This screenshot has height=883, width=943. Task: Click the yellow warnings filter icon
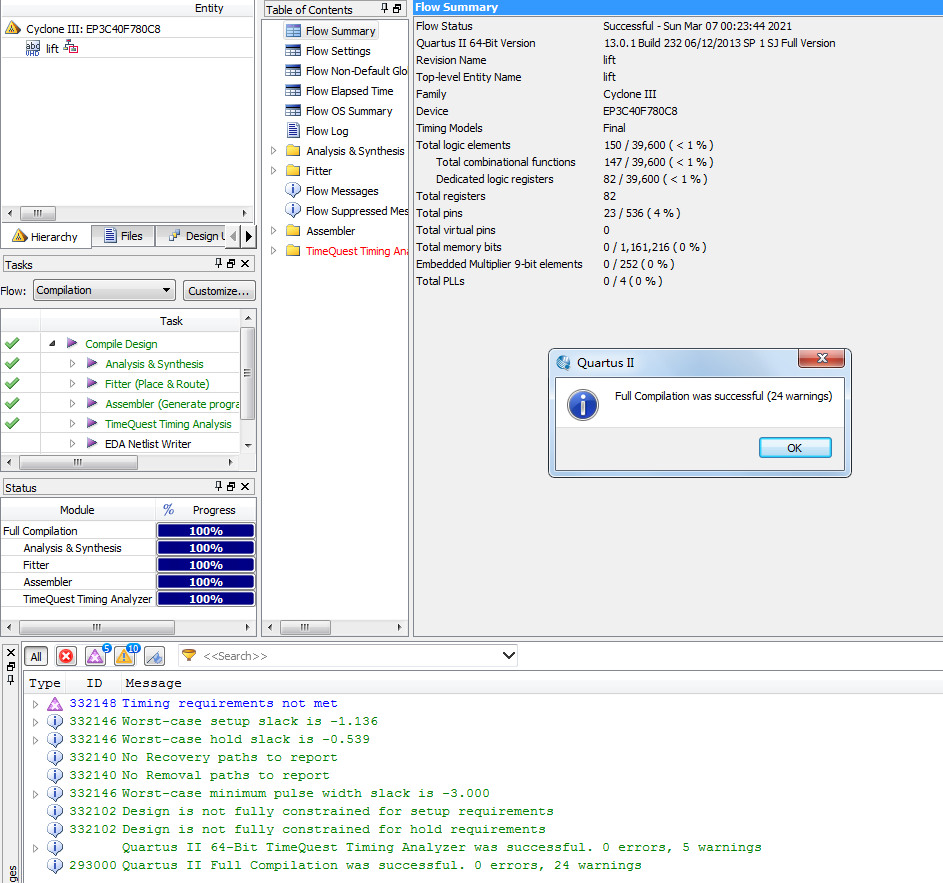[x=124, y=656]
